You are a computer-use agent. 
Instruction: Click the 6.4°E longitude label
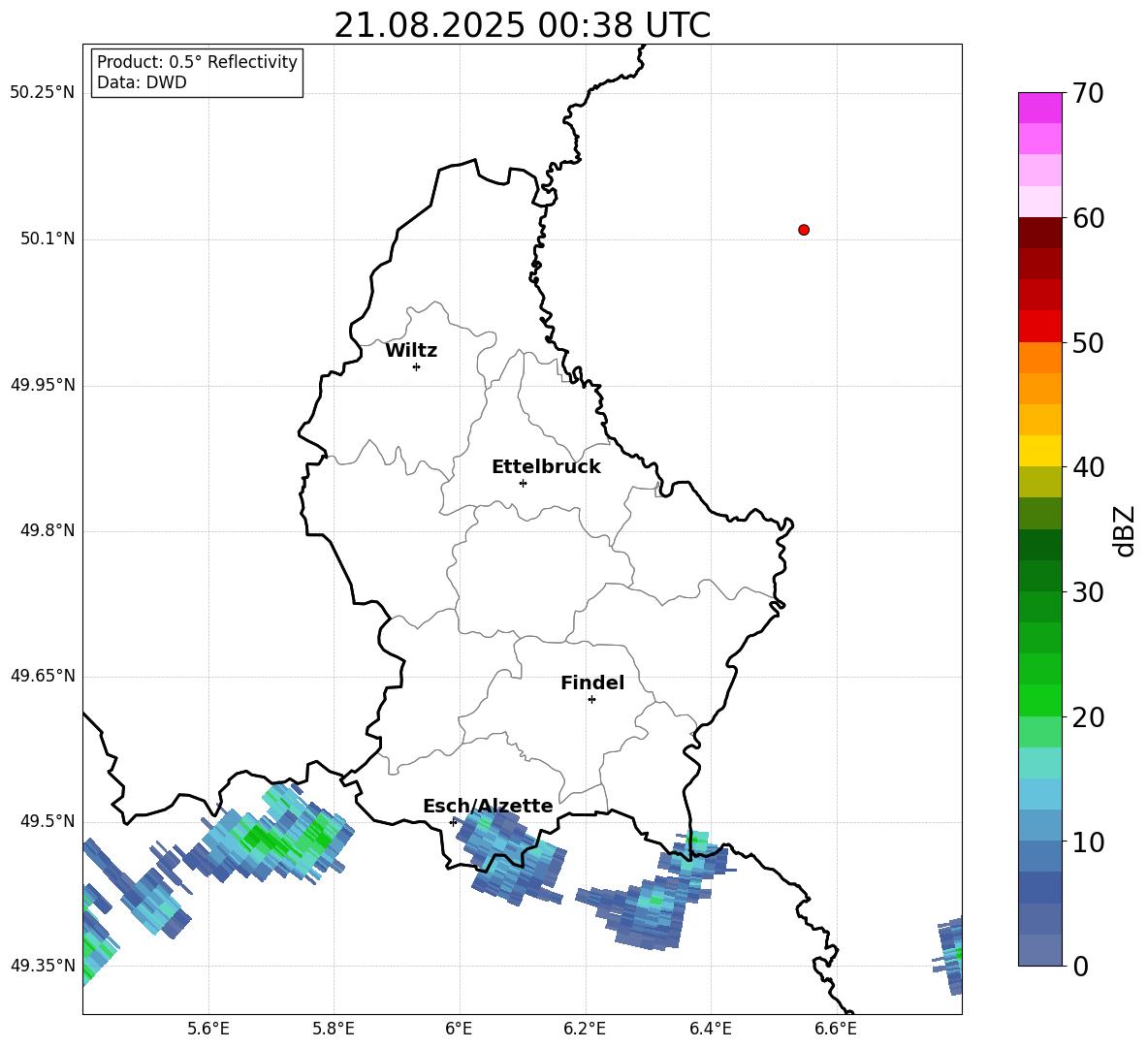click(710, 1029)
